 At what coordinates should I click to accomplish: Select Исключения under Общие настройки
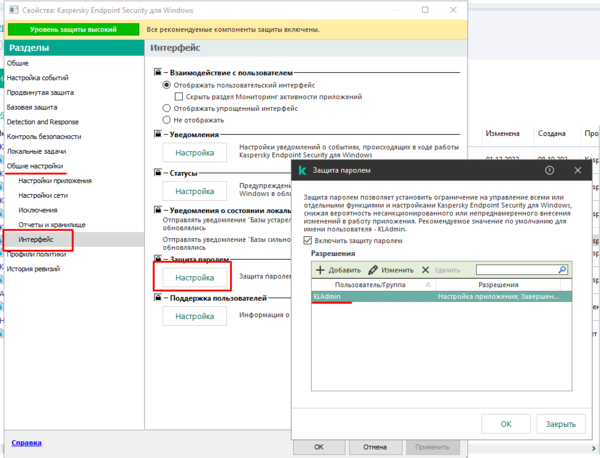coord(40,210)
